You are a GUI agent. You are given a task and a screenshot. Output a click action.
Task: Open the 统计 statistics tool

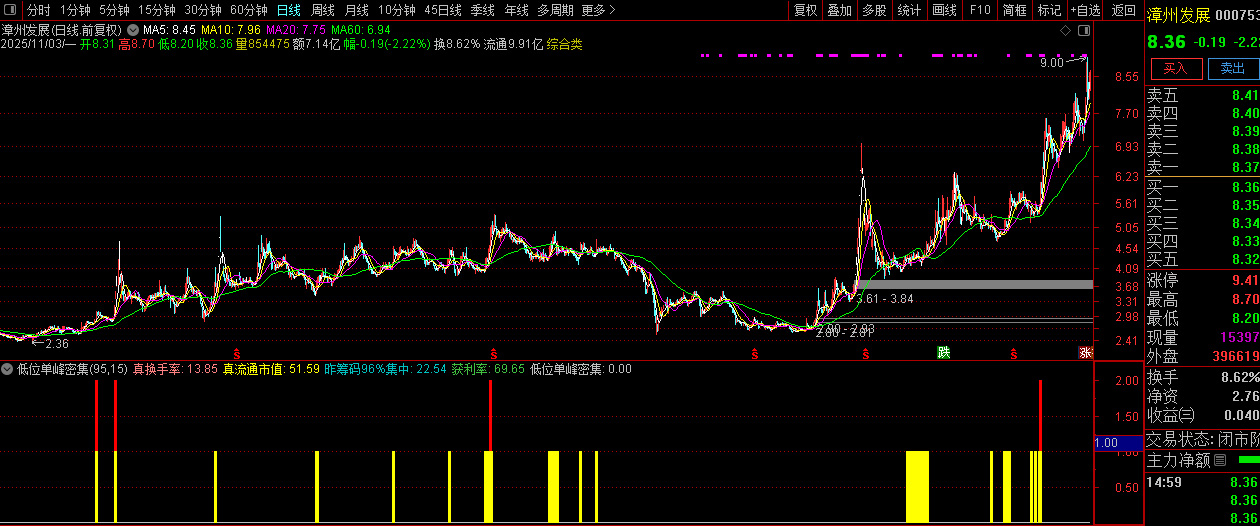click(910, 10)
